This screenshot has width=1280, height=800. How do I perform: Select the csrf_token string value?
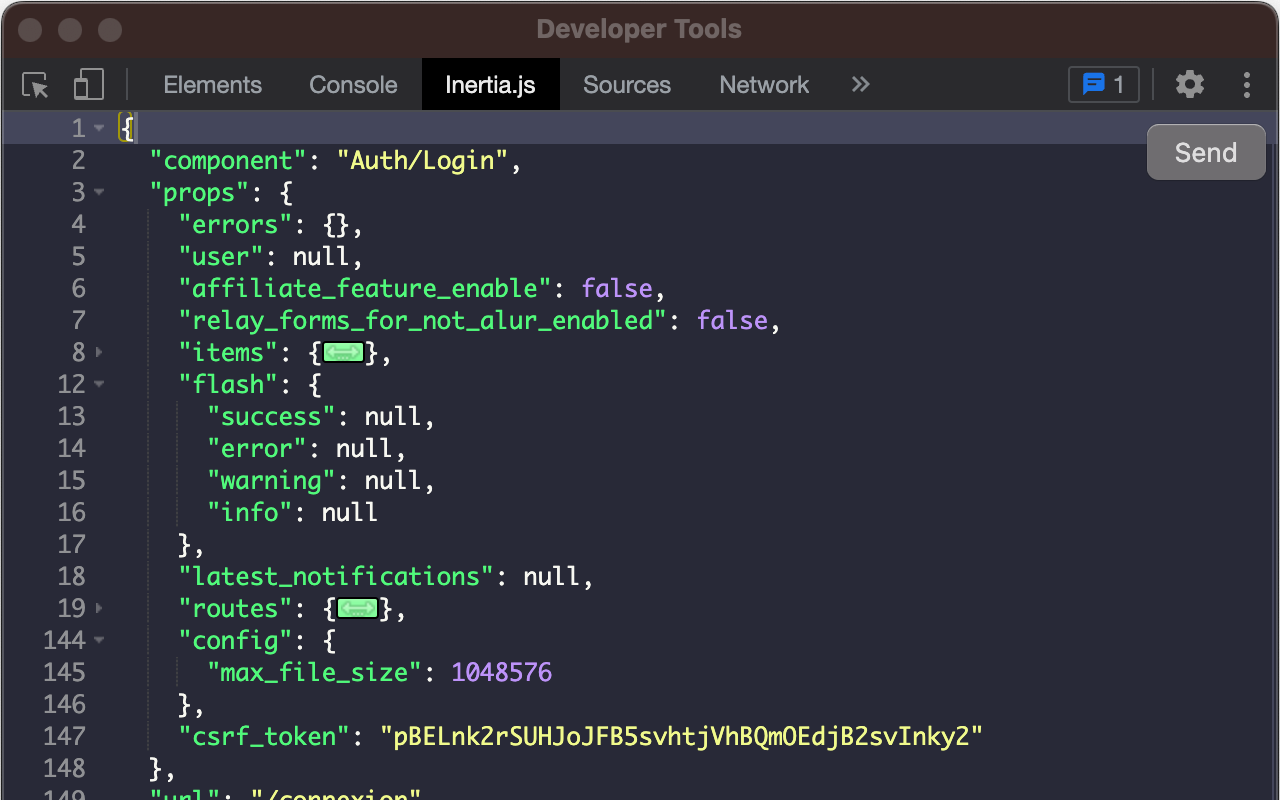[x=680, y=736]
